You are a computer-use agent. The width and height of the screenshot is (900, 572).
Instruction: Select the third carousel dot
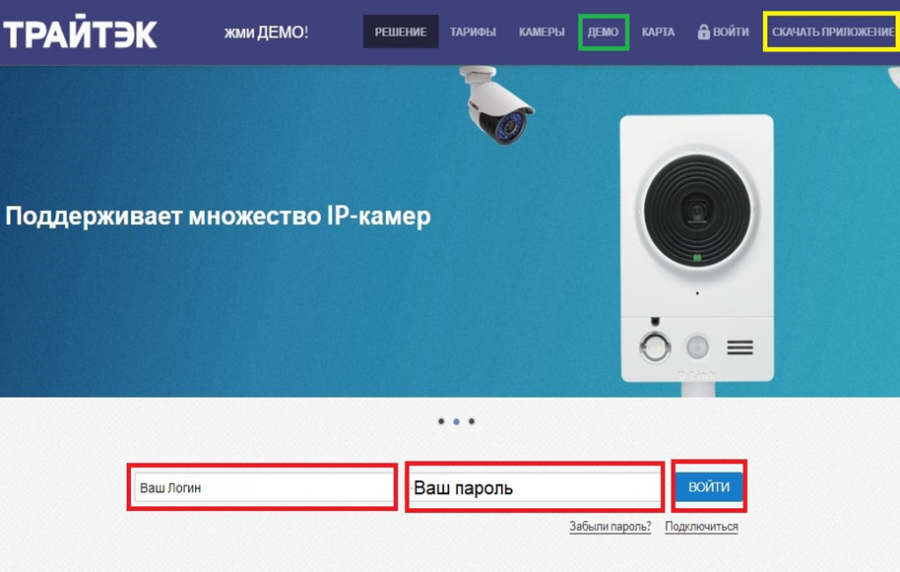[471, 422]
